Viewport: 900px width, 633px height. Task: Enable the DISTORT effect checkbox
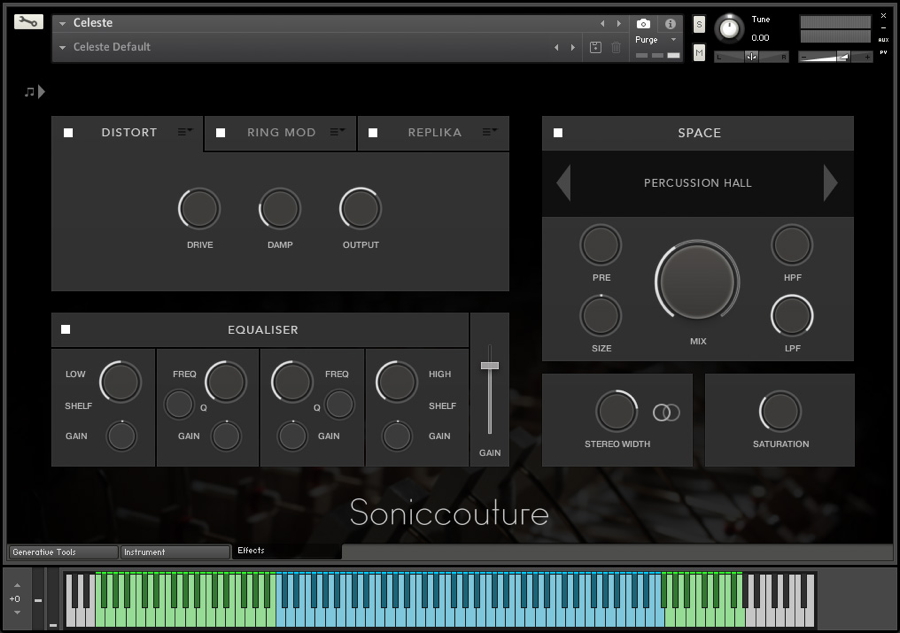coord(68,133)
